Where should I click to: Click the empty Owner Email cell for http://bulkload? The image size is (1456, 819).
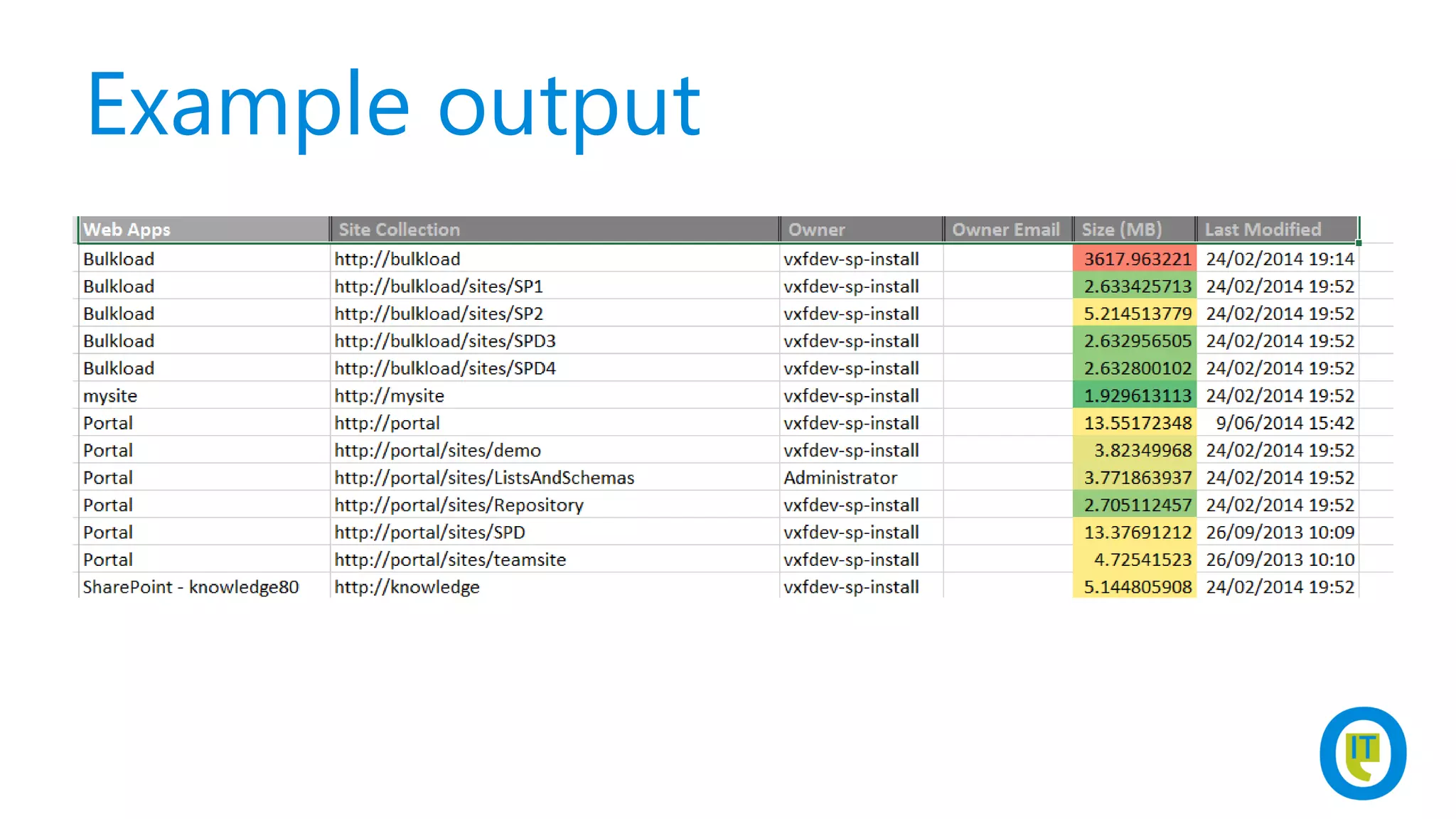pos(1008,259)
